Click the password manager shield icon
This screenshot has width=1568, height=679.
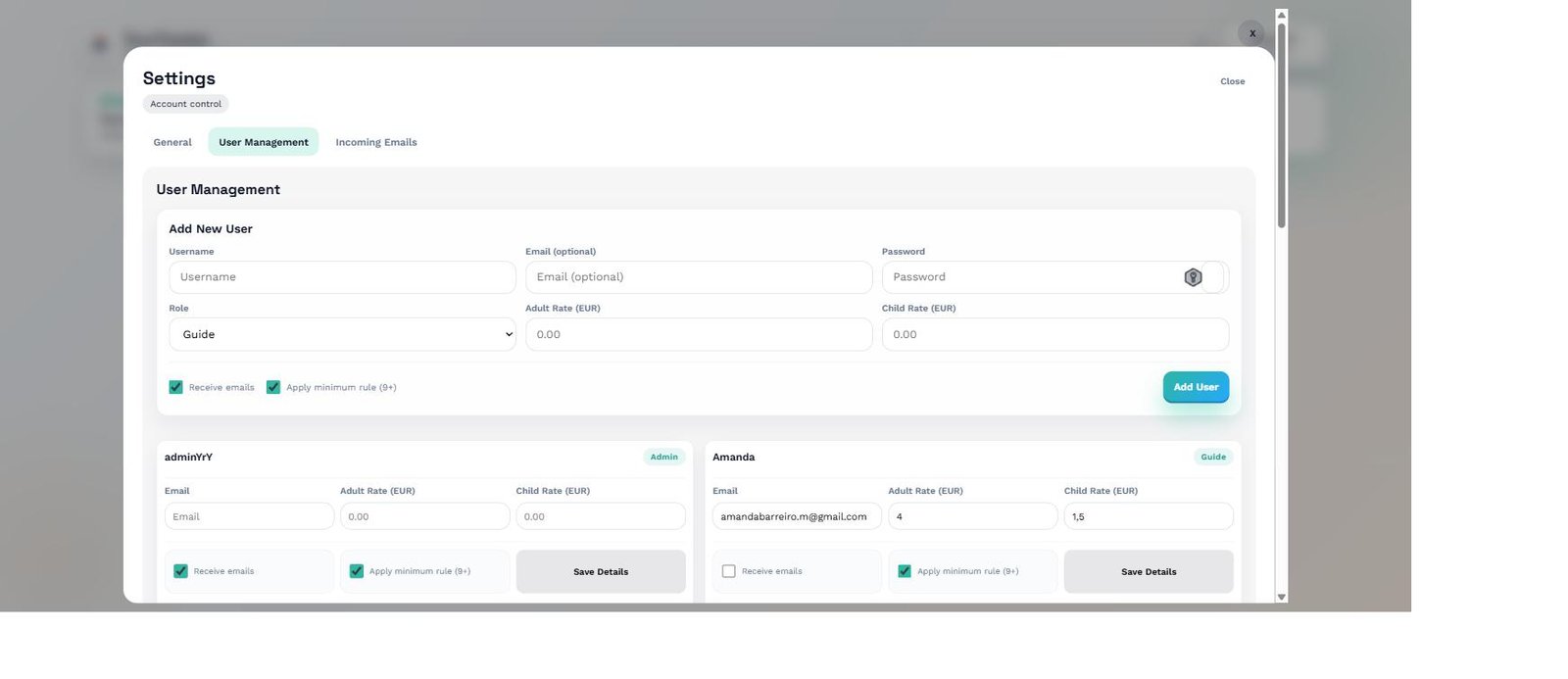click(x=1193, y=277)
